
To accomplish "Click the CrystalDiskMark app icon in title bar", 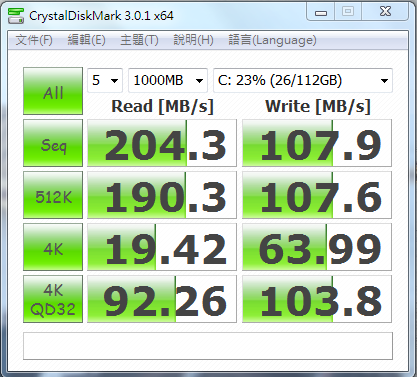I will pos(16,16).
